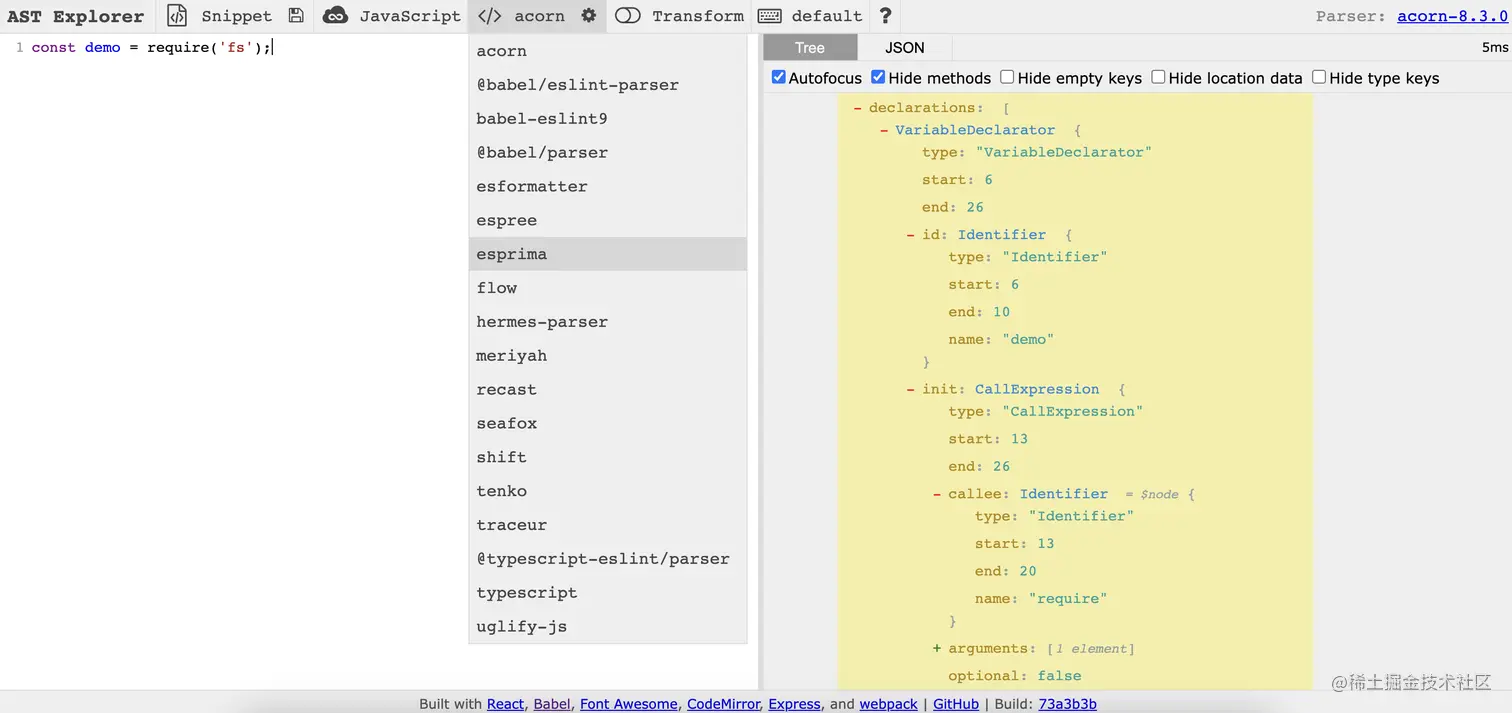Open the Snippet menu
This screenshot has width=1512, height=713.
[236, 16]
